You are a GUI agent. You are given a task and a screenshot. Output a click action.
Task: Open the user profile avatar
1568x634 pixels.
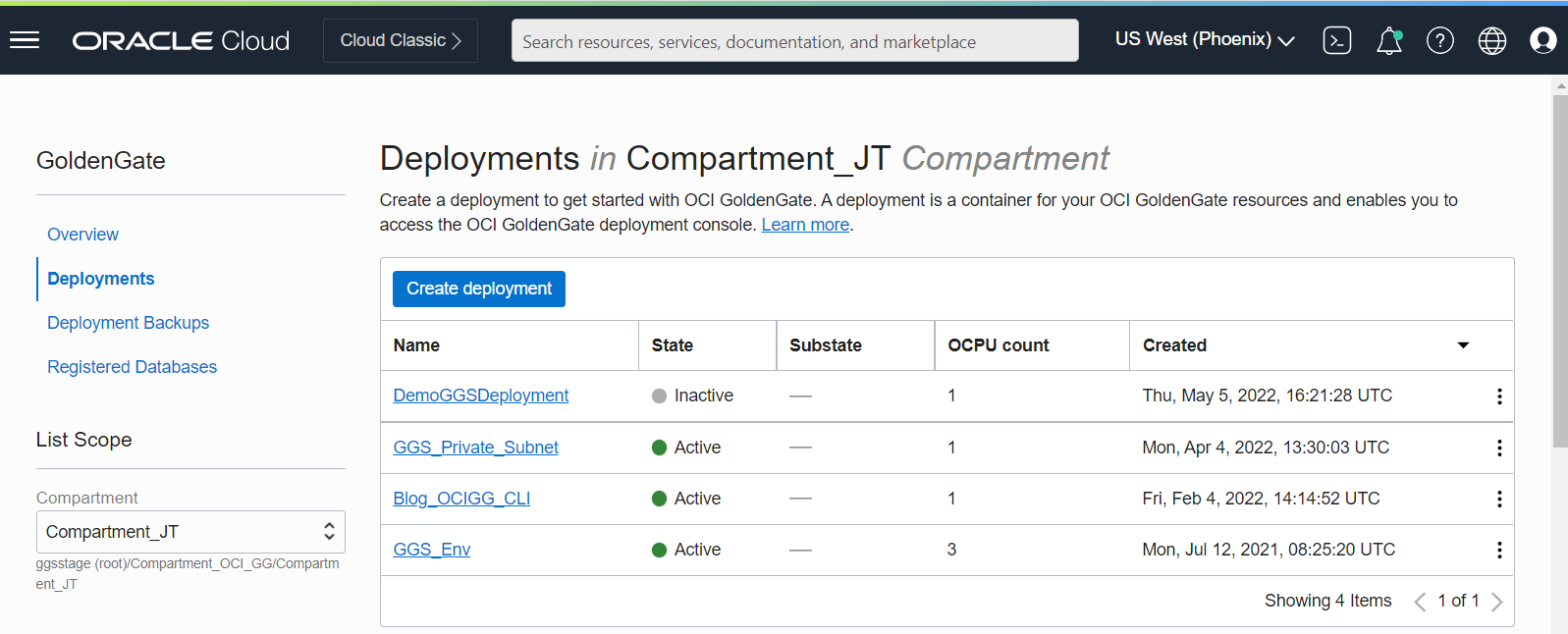coord(1543,40)
